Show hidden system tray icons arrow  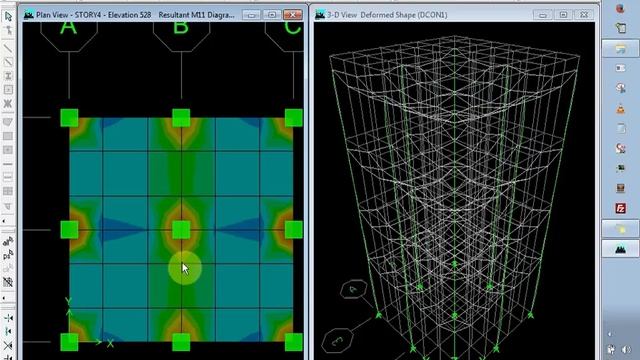pos(610,334)
